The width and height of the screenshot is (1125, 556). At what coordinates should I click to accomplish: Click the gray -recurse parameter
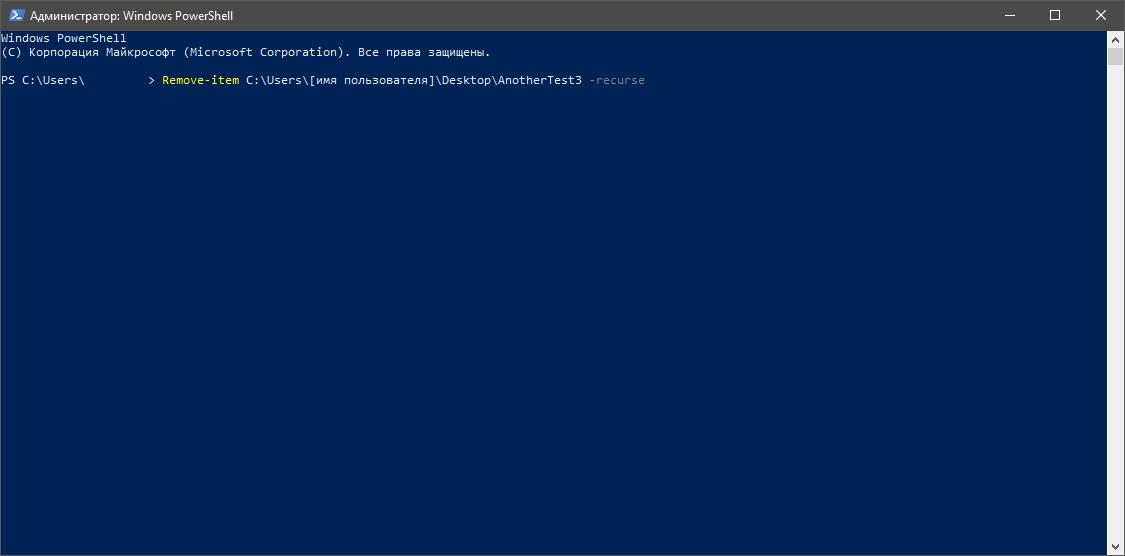coord(616,80)
